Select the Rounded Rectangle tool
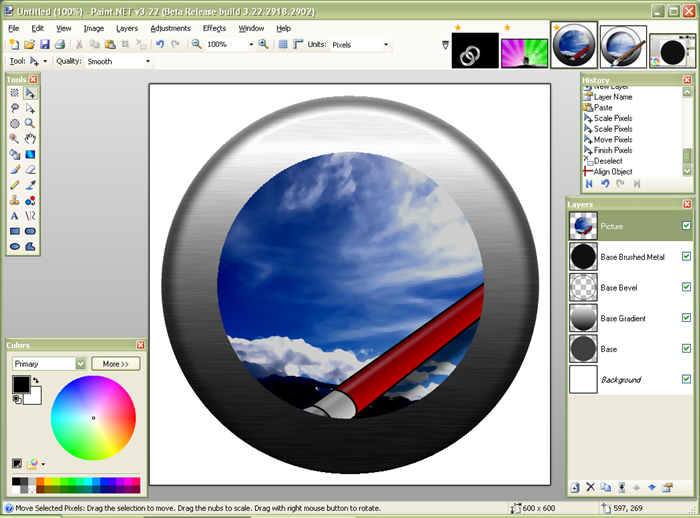The height and width of the screenshot is (518, 700). 30,231
